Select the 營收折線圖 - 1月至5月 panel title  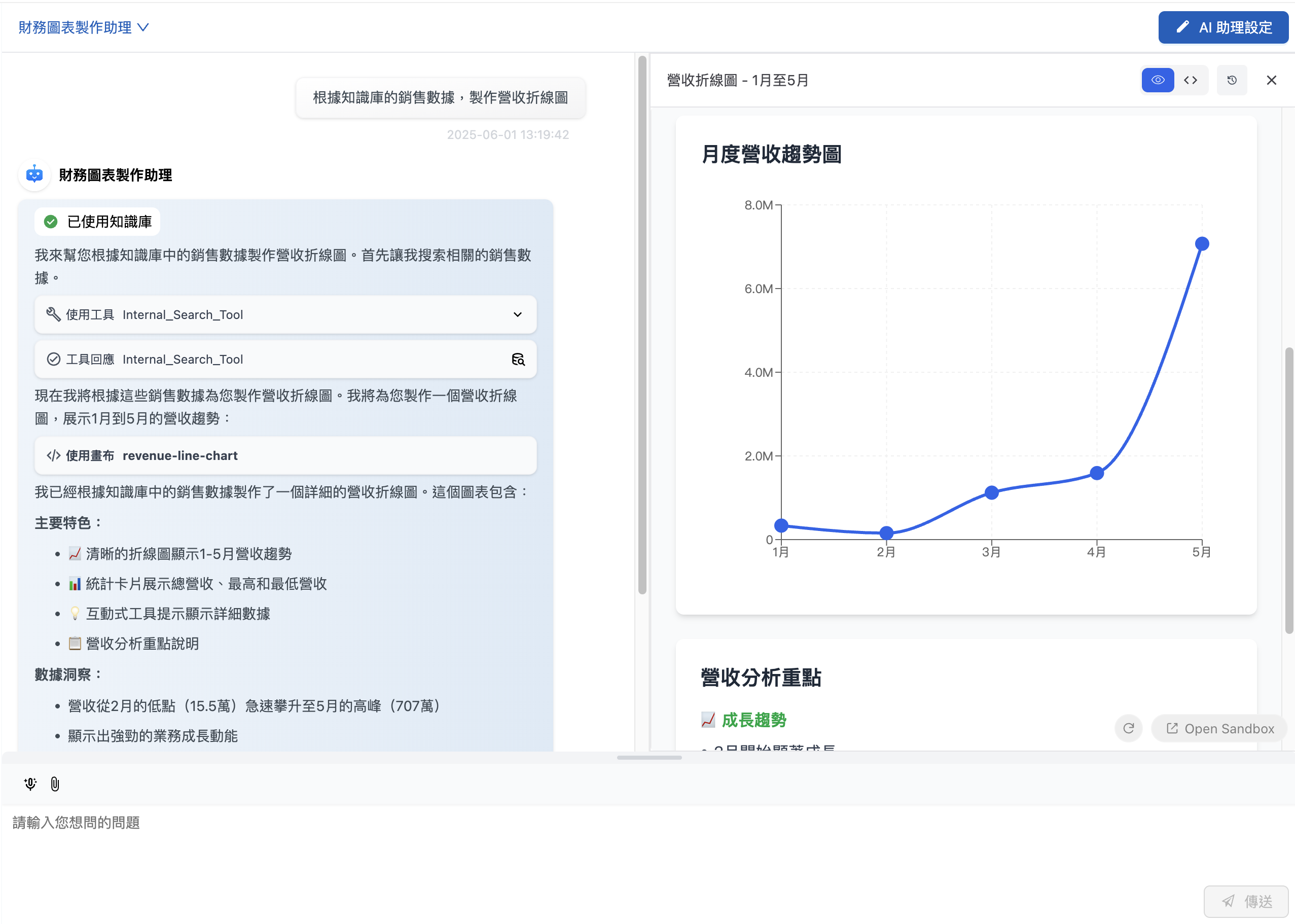pos(737,80)
